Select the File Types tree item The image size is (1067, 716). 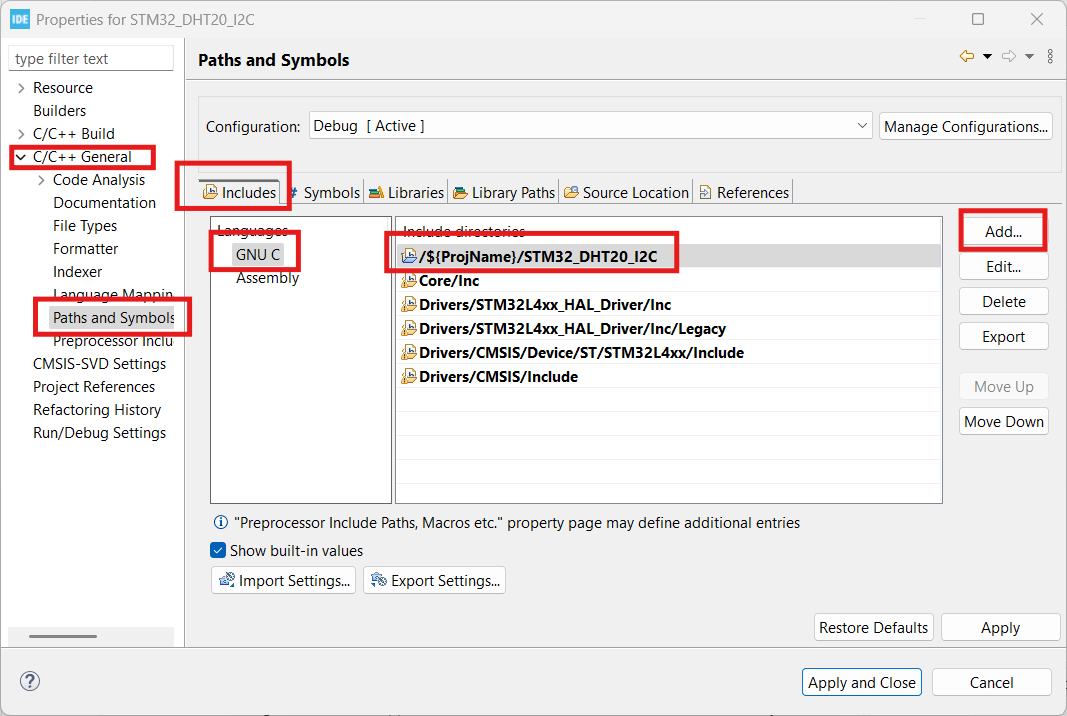[84, 226]
